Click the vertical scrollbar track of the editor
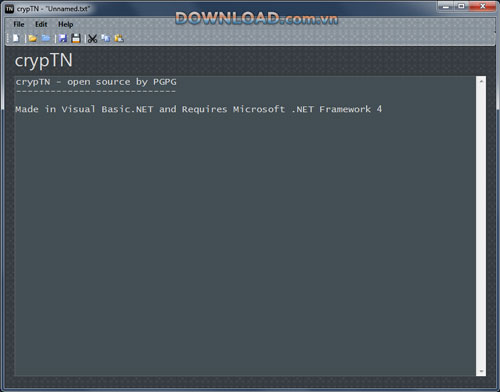 pyautogui.click(x=481, y=226)
